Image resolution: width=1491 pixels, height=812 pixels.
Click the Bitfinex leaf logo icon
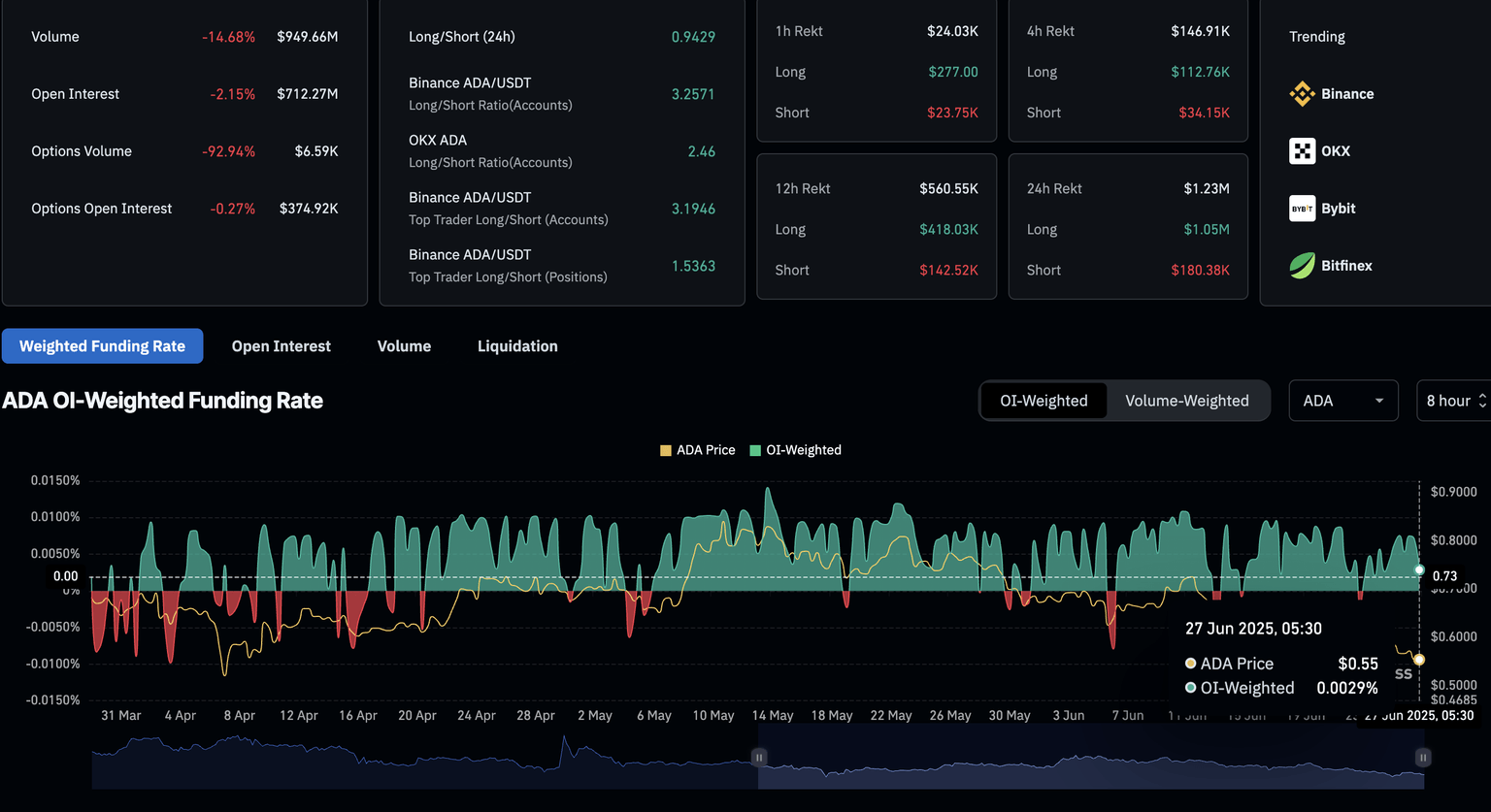click(1302, 266)
